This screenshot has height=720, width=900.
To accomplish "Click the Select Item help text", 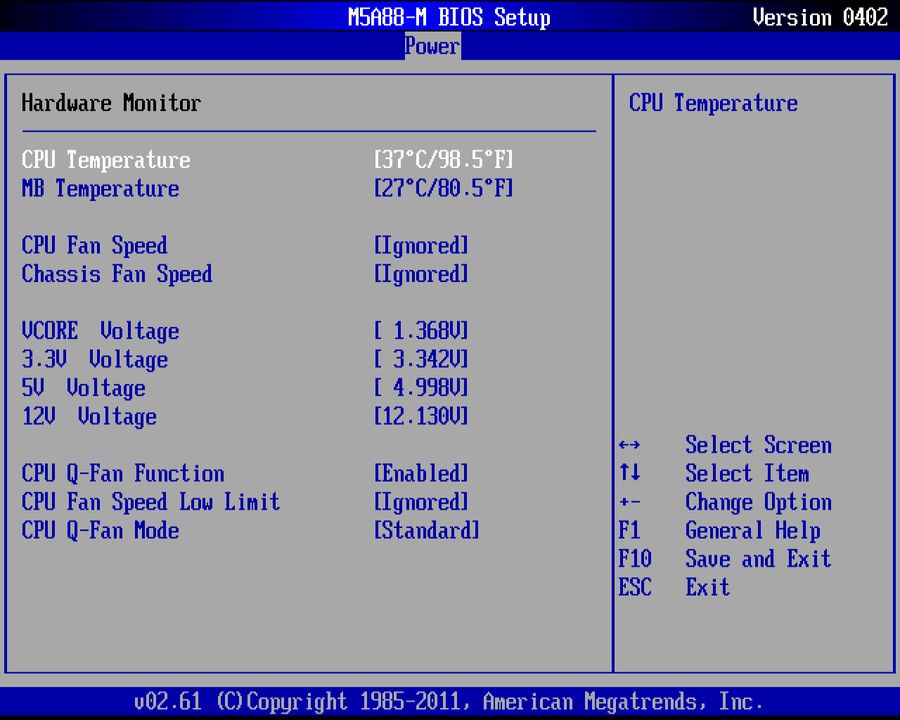I will (x=747, y=474).
